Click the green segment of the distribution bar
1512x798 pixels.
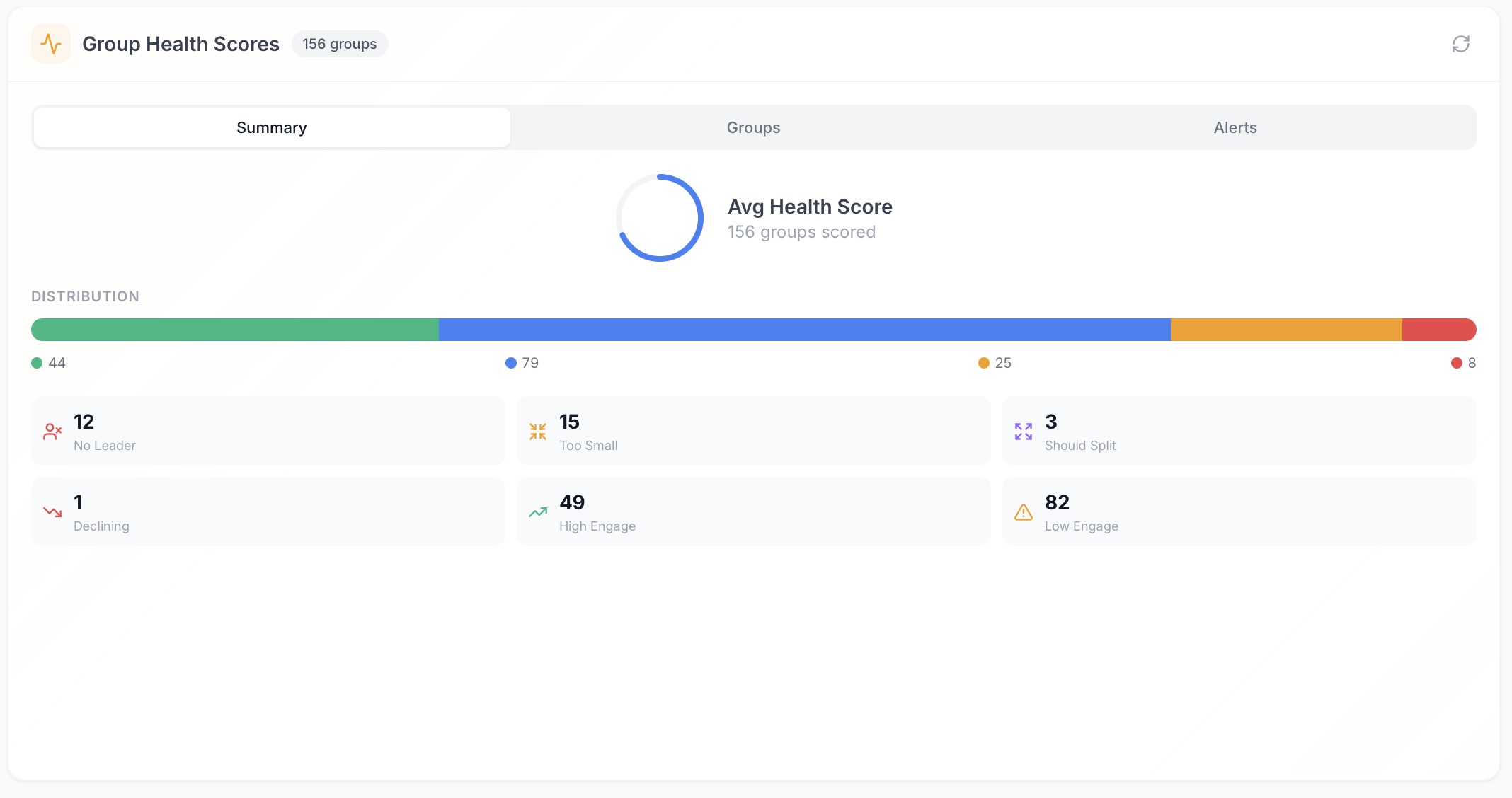[x=234, y=329]
